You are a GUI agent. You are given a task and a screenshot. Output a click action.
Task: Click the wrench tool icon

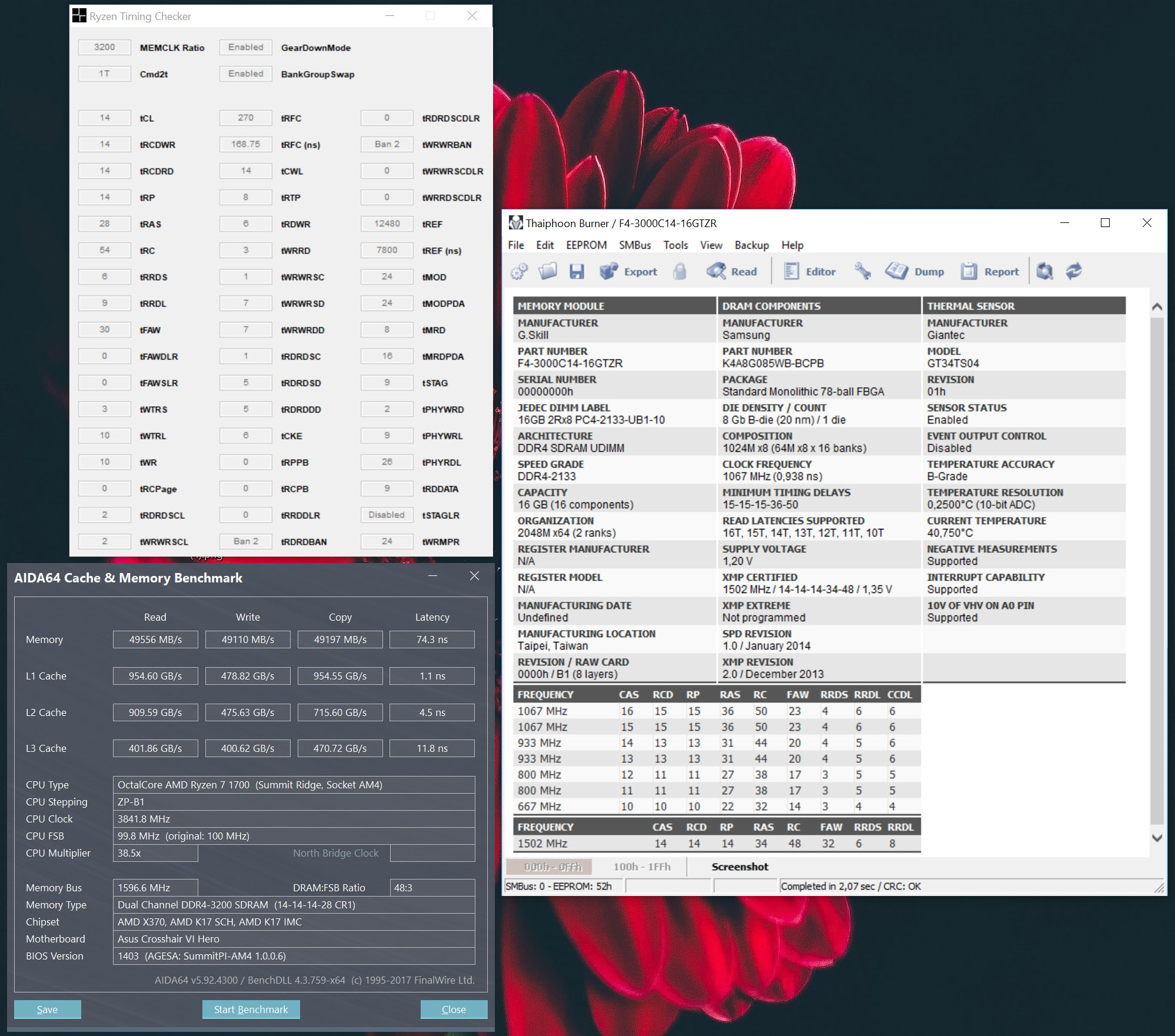click(863, 271)
